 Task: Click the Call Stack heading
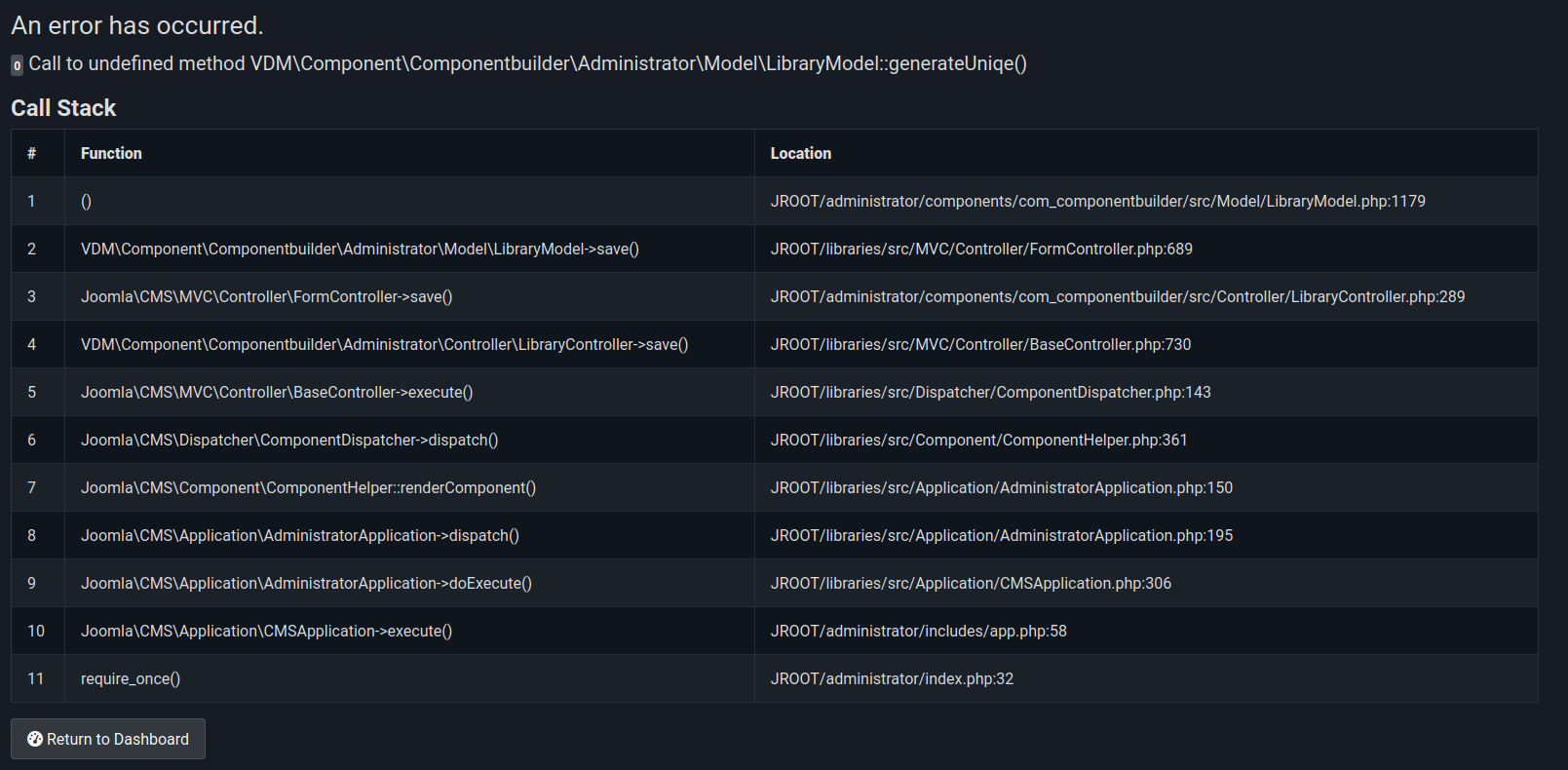(63, 108)
